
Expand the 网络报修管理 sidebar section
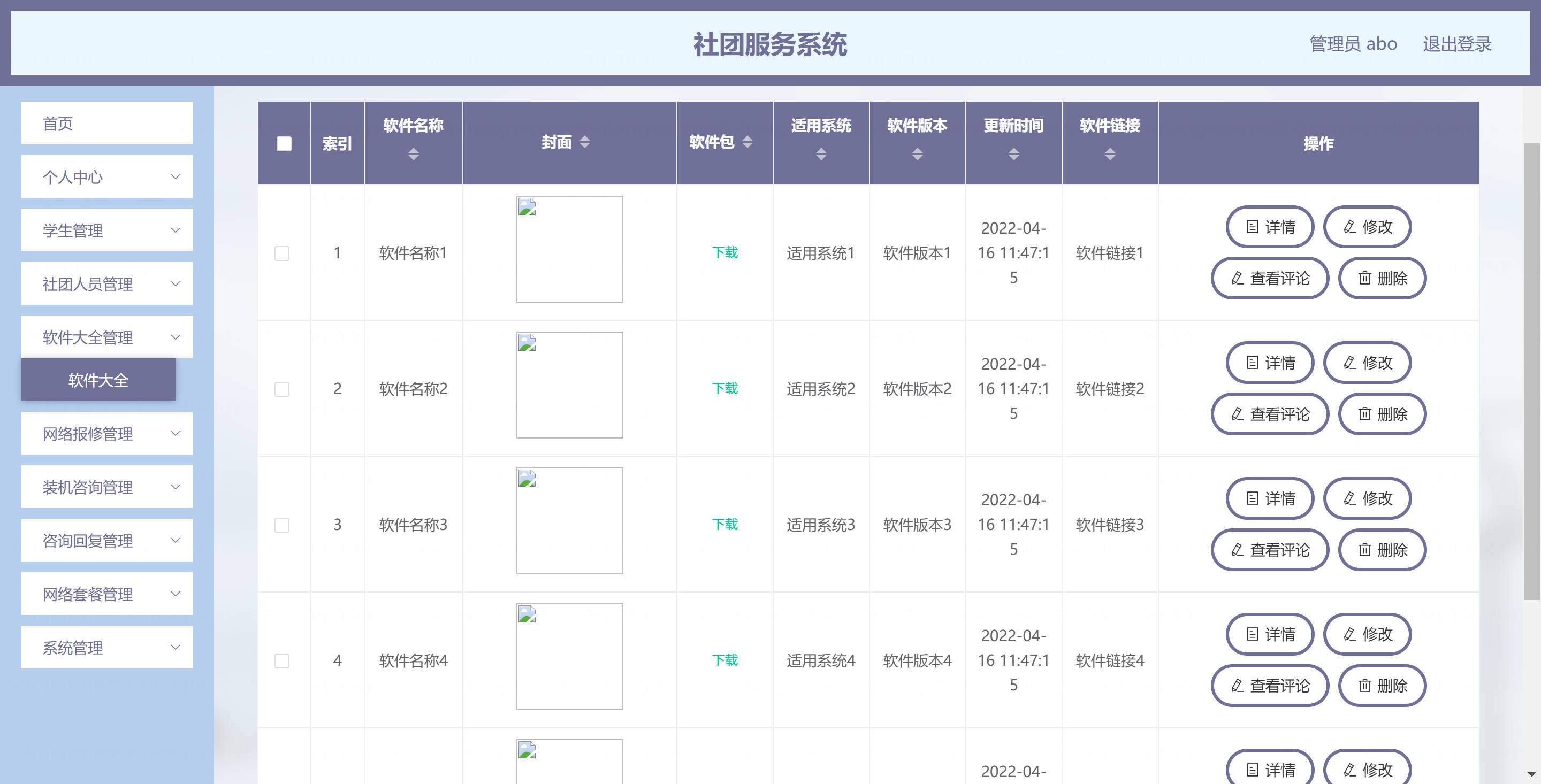pos(107,433)
